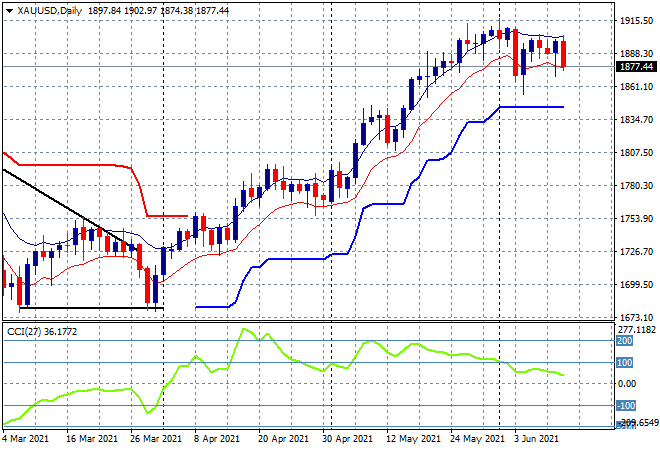Select the thick blue stepped support line
Viewport: 660px width, 450px height.
pyautogui.click(x=379, y=204)
